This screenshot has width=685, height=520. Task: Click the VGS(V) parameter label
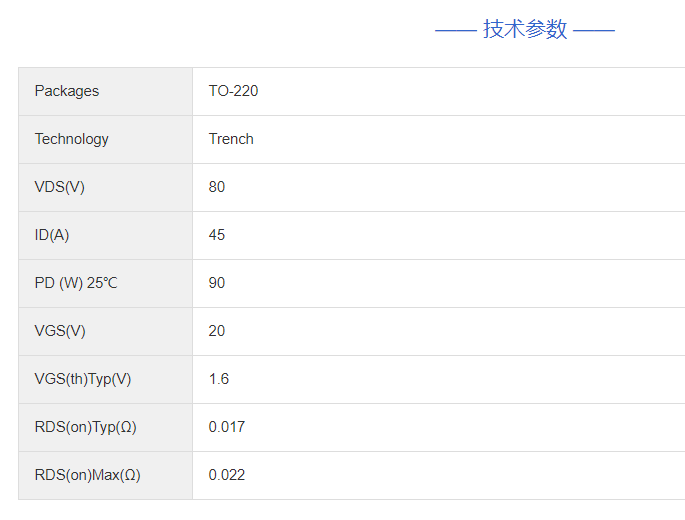60,331
